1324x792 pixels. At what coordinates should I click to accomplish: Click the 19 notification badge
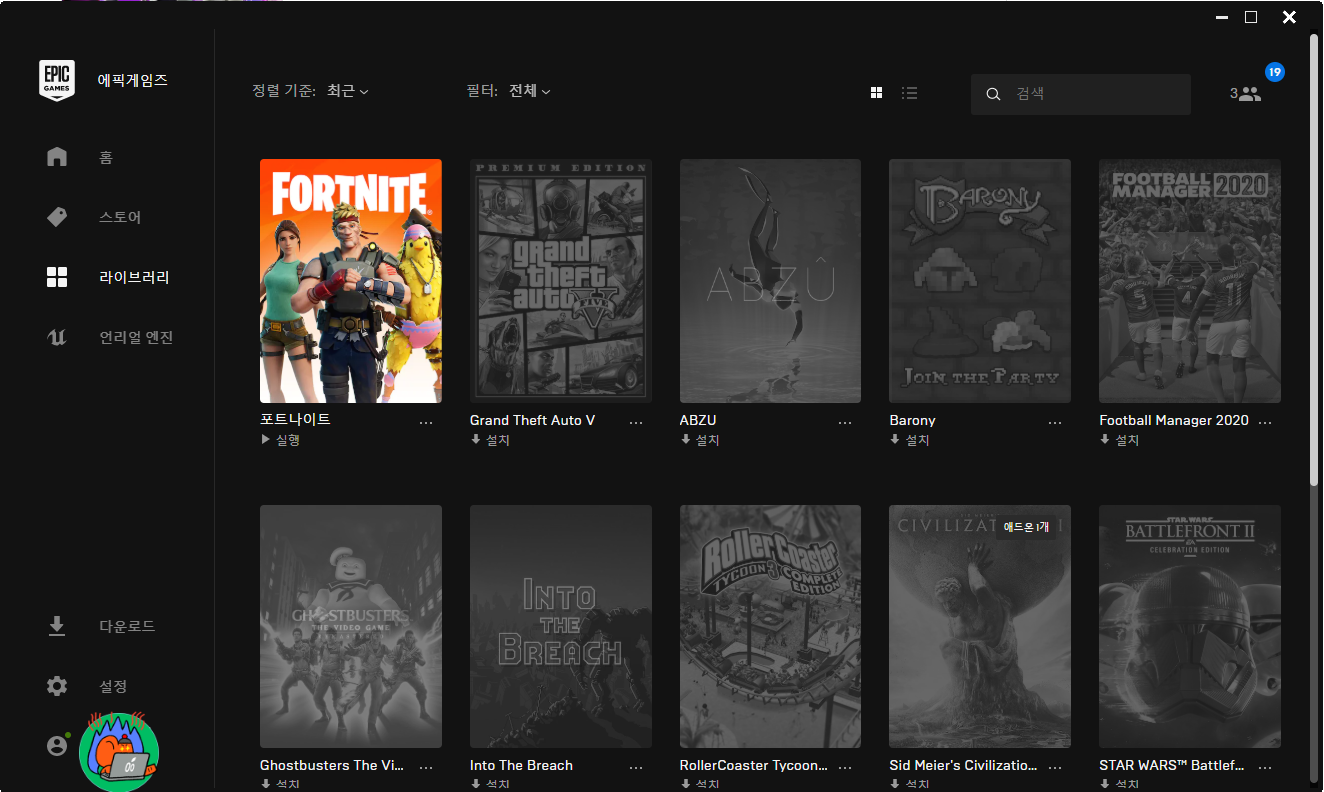click(x=1274, y=72)
